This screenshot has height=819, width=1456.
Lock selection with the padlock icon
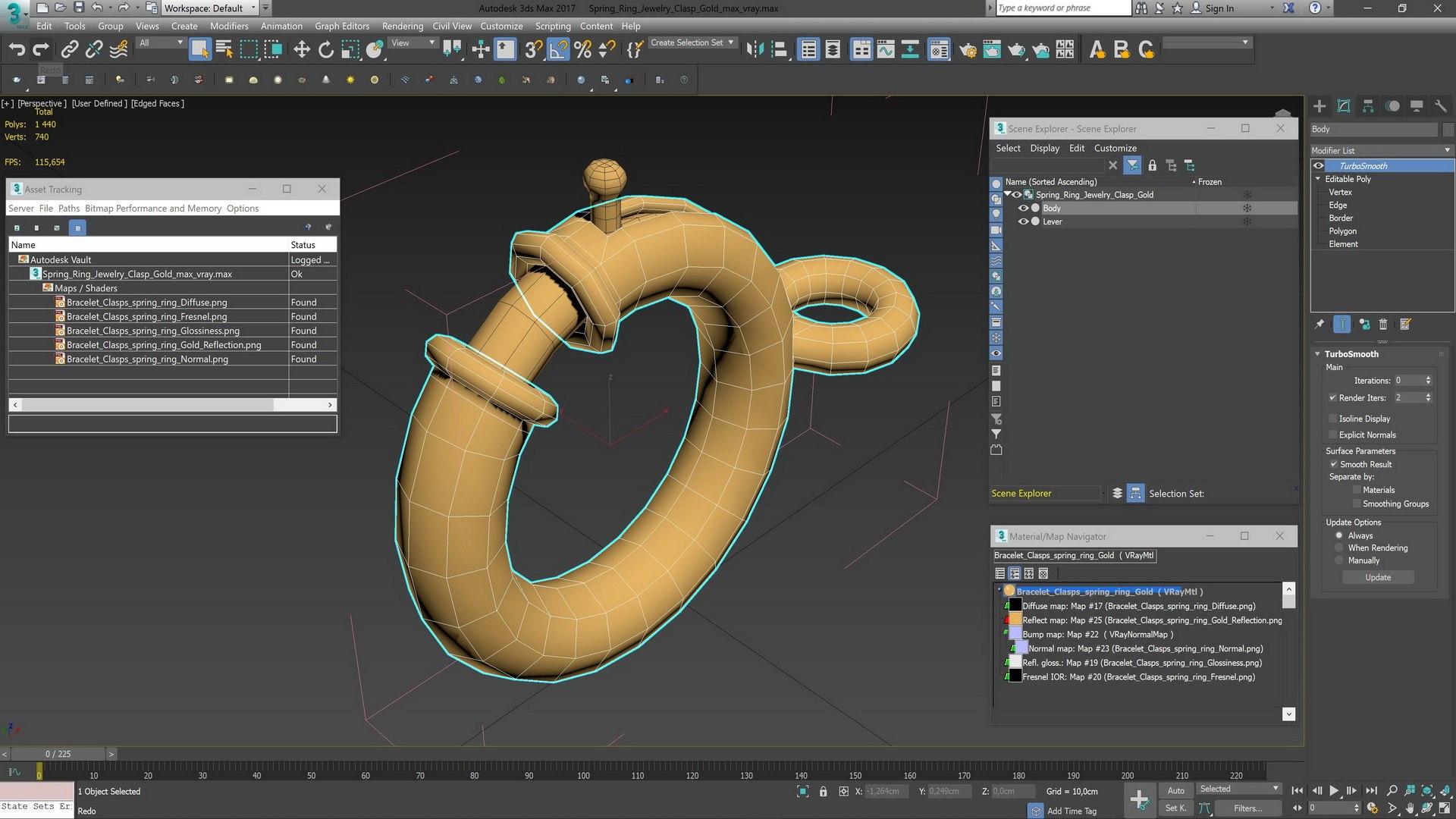(x=823, y=791)
